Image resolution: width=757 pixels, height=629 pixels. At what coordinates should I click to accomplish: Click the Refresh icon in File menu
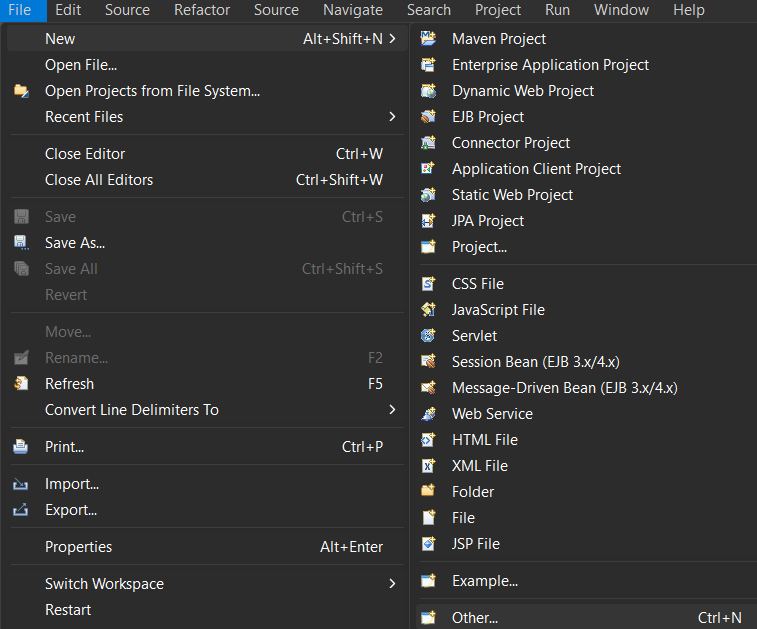click(x=21, y=384)
